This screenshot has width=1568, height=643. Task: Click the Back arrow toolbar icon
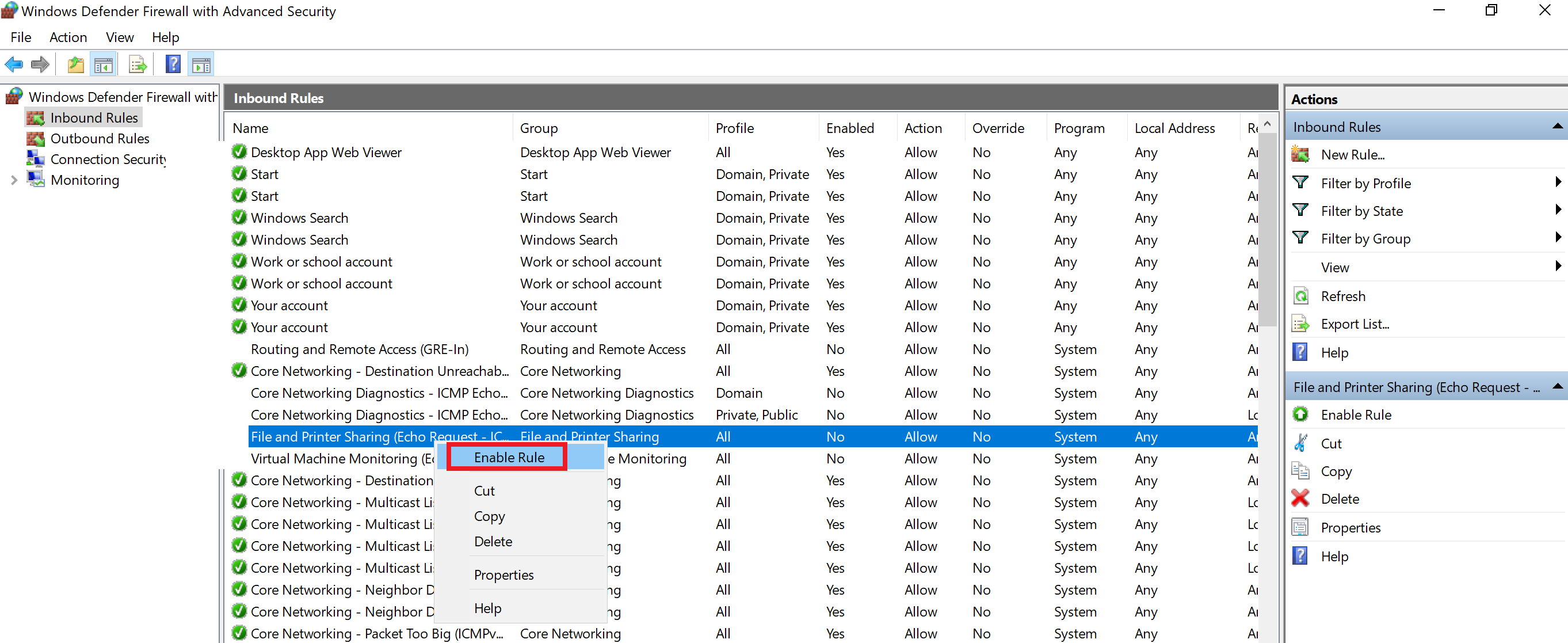click(x=13, y=64)
